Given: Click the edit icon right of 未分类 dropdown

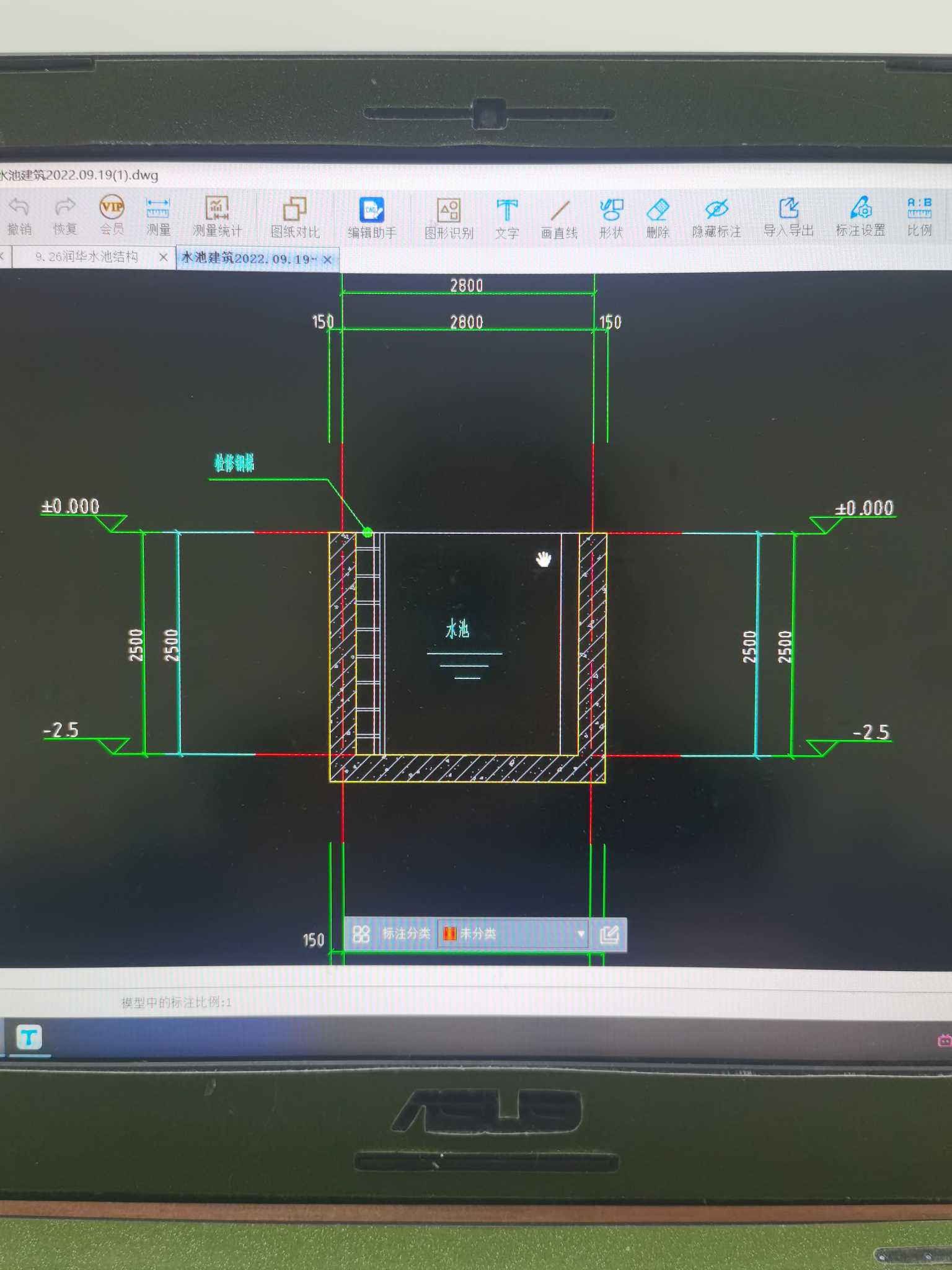Looking at the screenshot, I should 610,934.
